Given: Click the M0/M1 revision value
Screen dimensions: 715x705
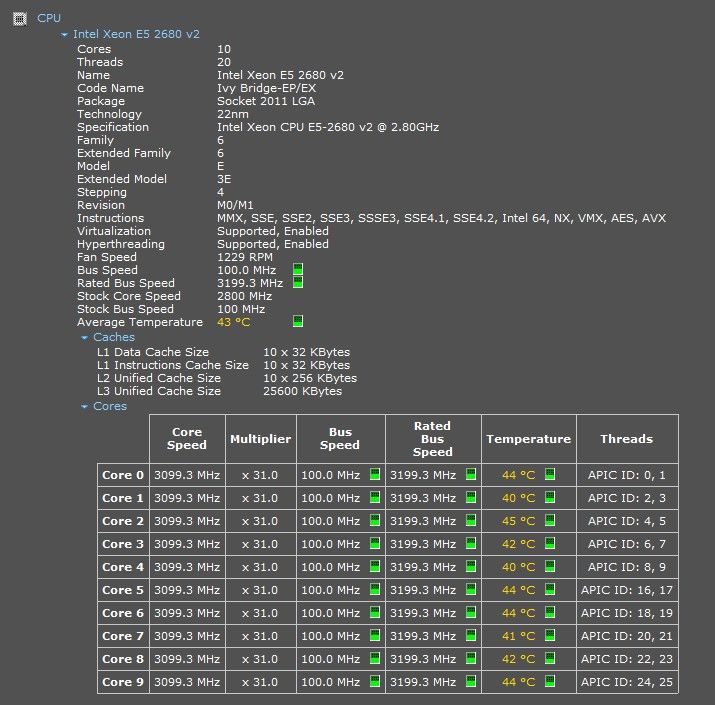Looking at the screenshot, I should click(x=235, y=205).
